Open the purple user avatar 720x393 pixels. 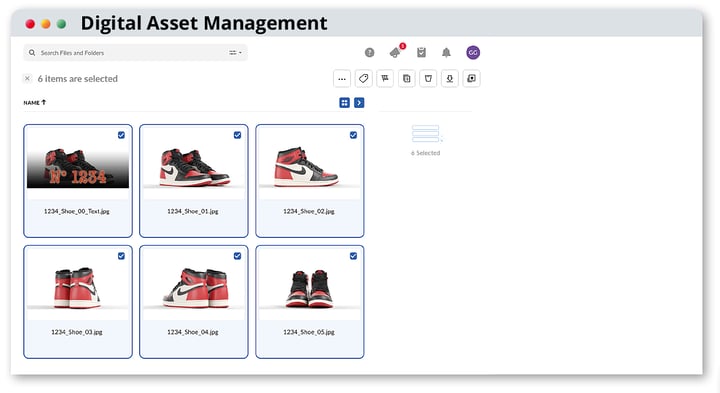pyautogui.click(x=473, y=53)
